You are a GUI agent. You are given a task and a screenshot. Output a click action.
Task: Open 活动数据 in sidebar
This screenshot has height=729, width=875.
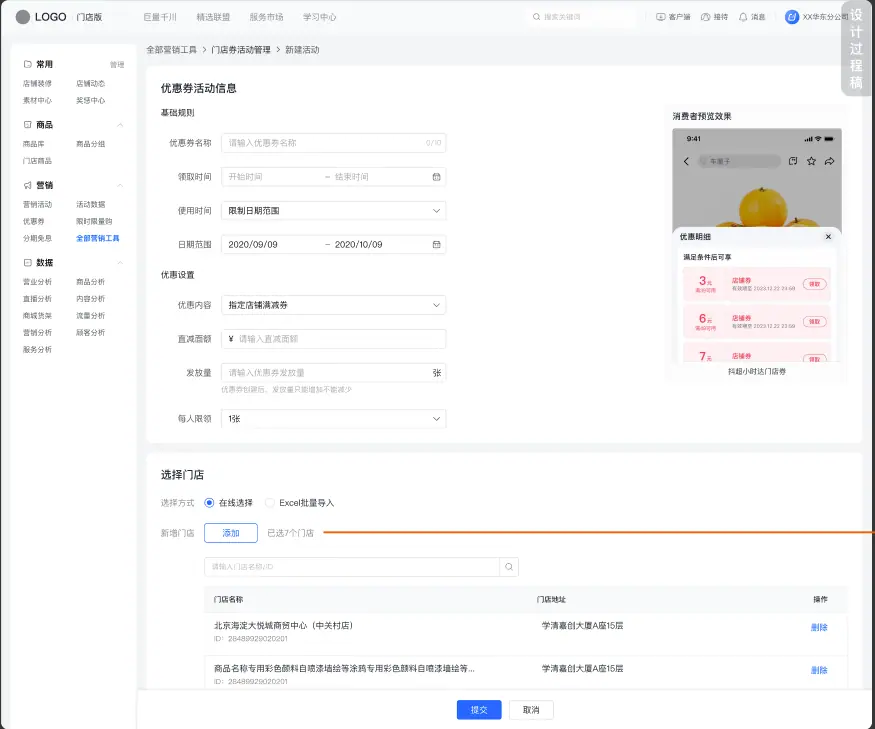(x=90, y=204)
